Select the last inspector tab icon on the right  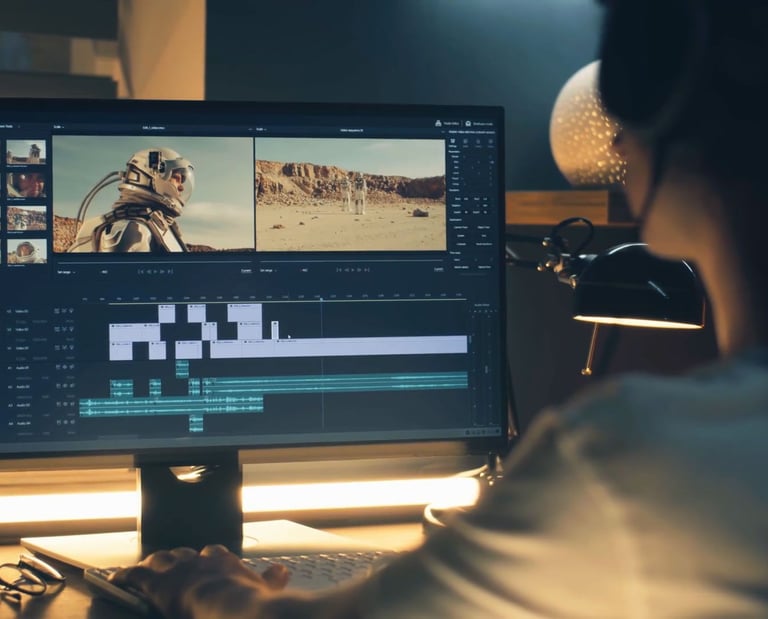[x=490, y=142]
